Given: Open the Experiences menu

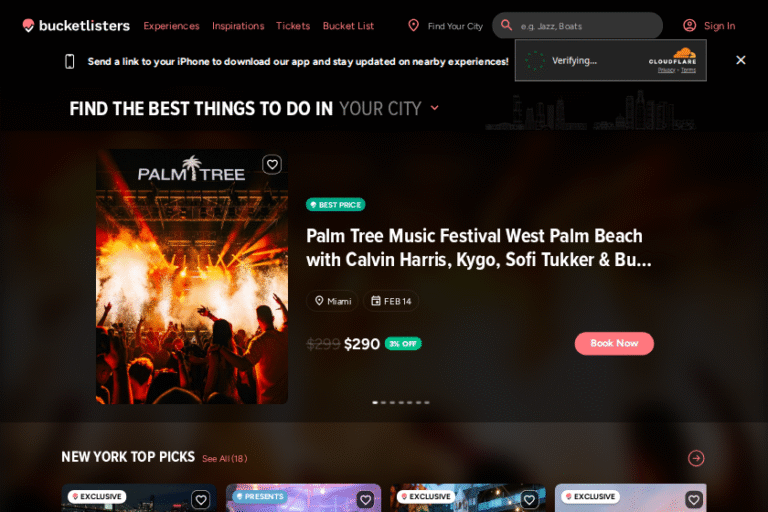Looking at the screenshot, I should tap(171, 26).
